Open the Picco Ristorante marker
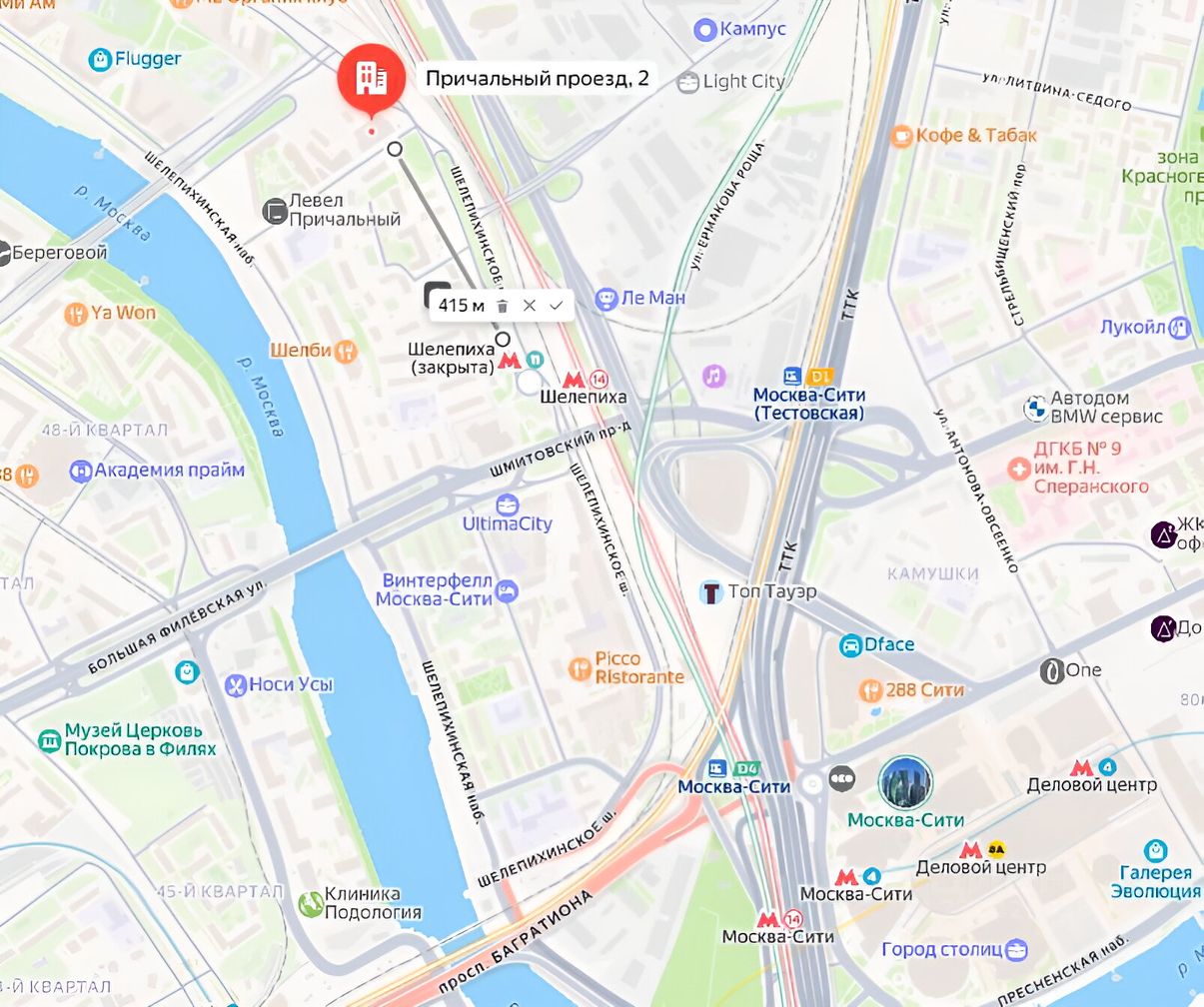The width and height of the screenshot is (1204, 1007). (580, 668)
